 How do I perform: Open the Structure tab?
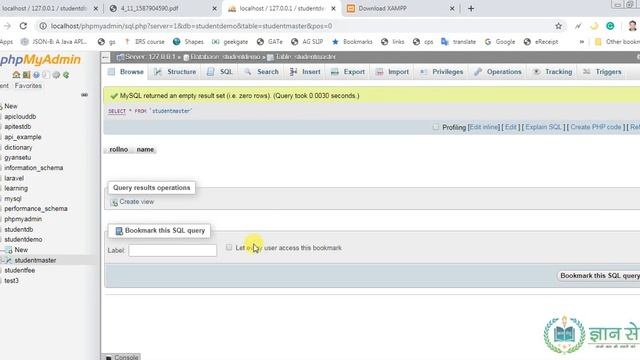[175, 72]
